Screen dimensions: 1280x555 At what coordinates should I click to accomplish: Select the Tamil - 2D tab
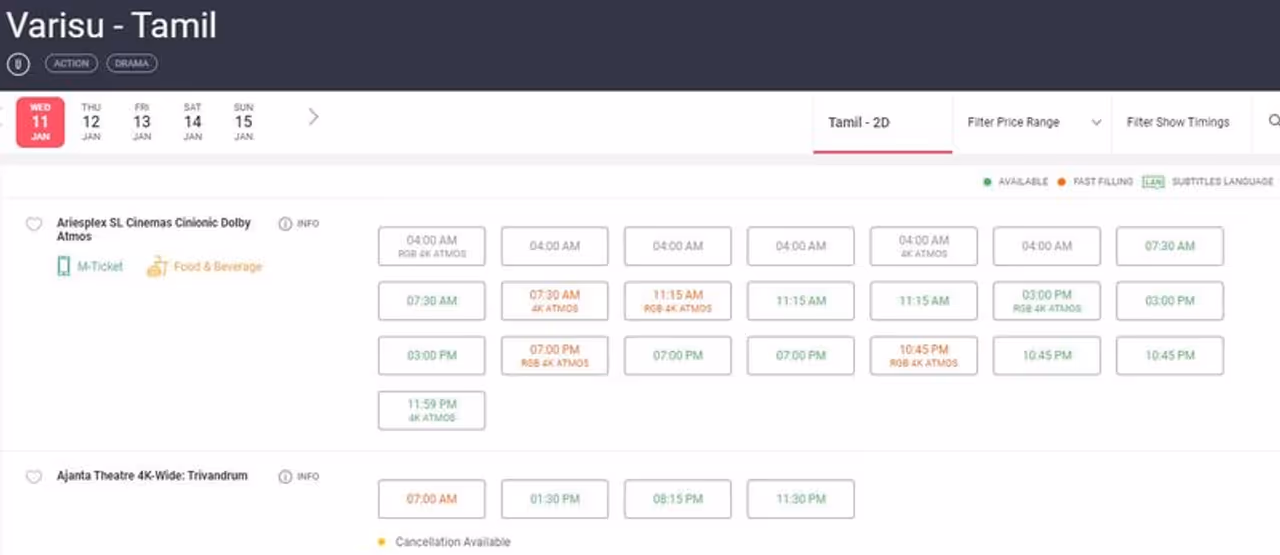pyautogui.click(x=859, y=122)
